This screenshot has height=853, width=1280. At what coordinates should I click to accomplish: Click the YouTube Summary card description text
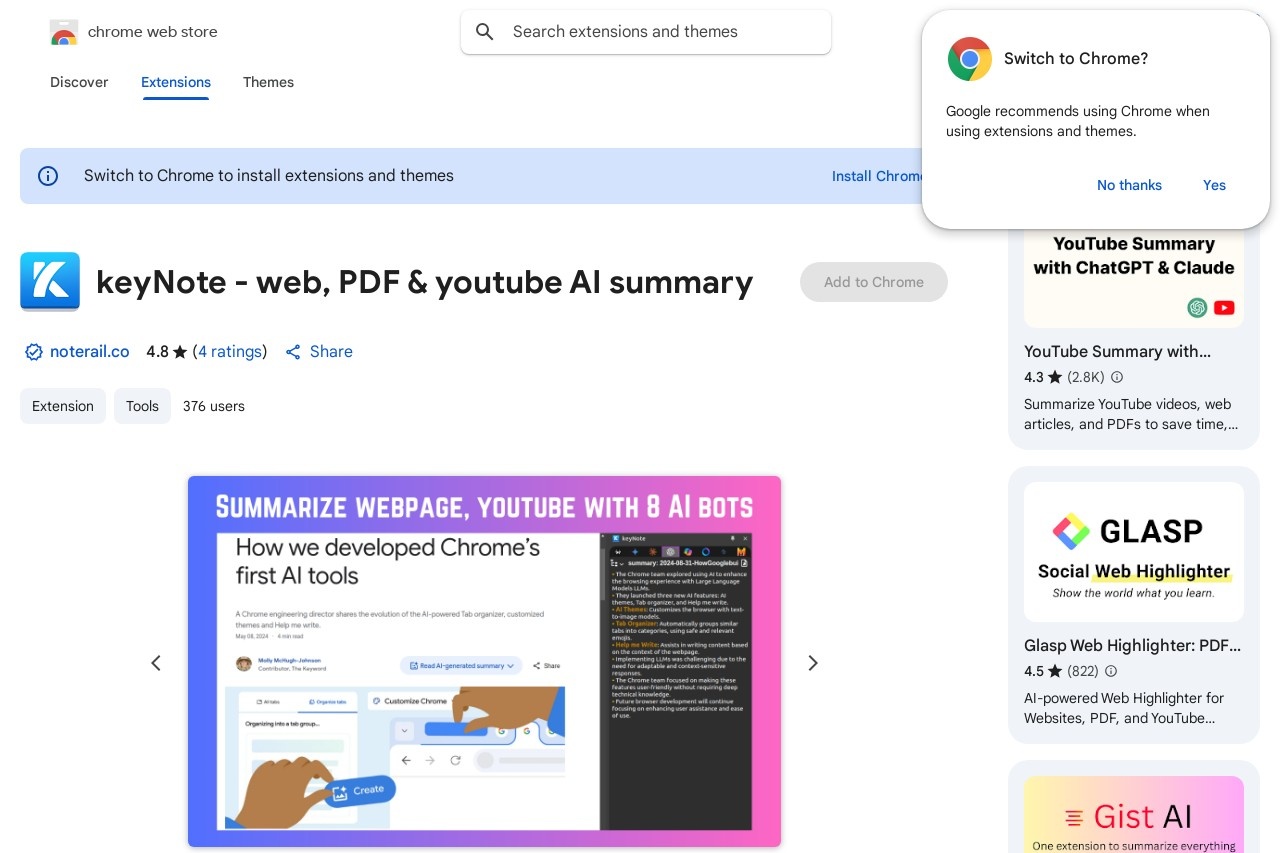1131,414
